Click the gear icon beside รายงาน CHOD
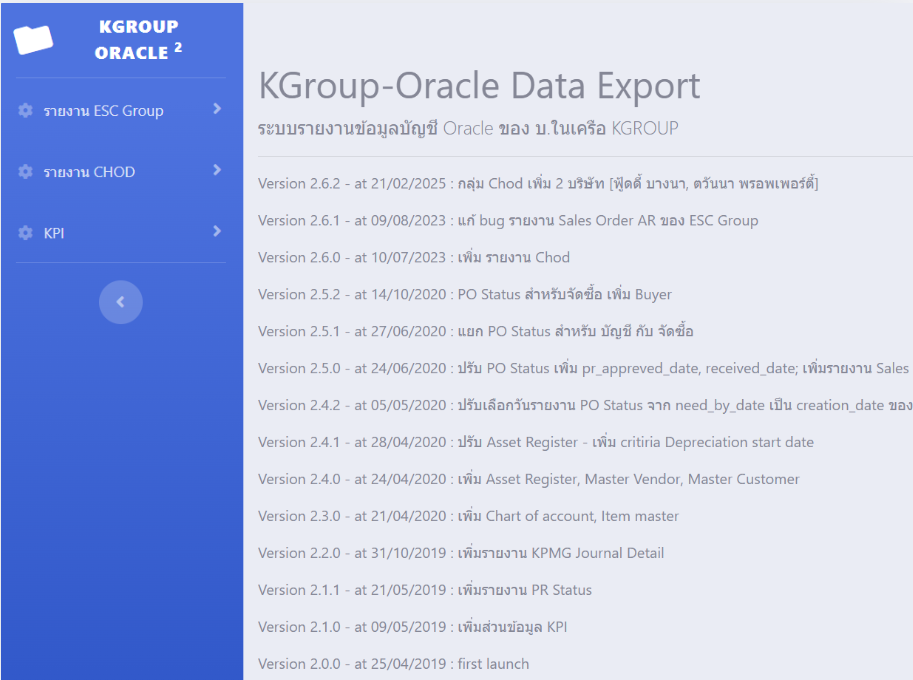 click(x=26, y=172)
